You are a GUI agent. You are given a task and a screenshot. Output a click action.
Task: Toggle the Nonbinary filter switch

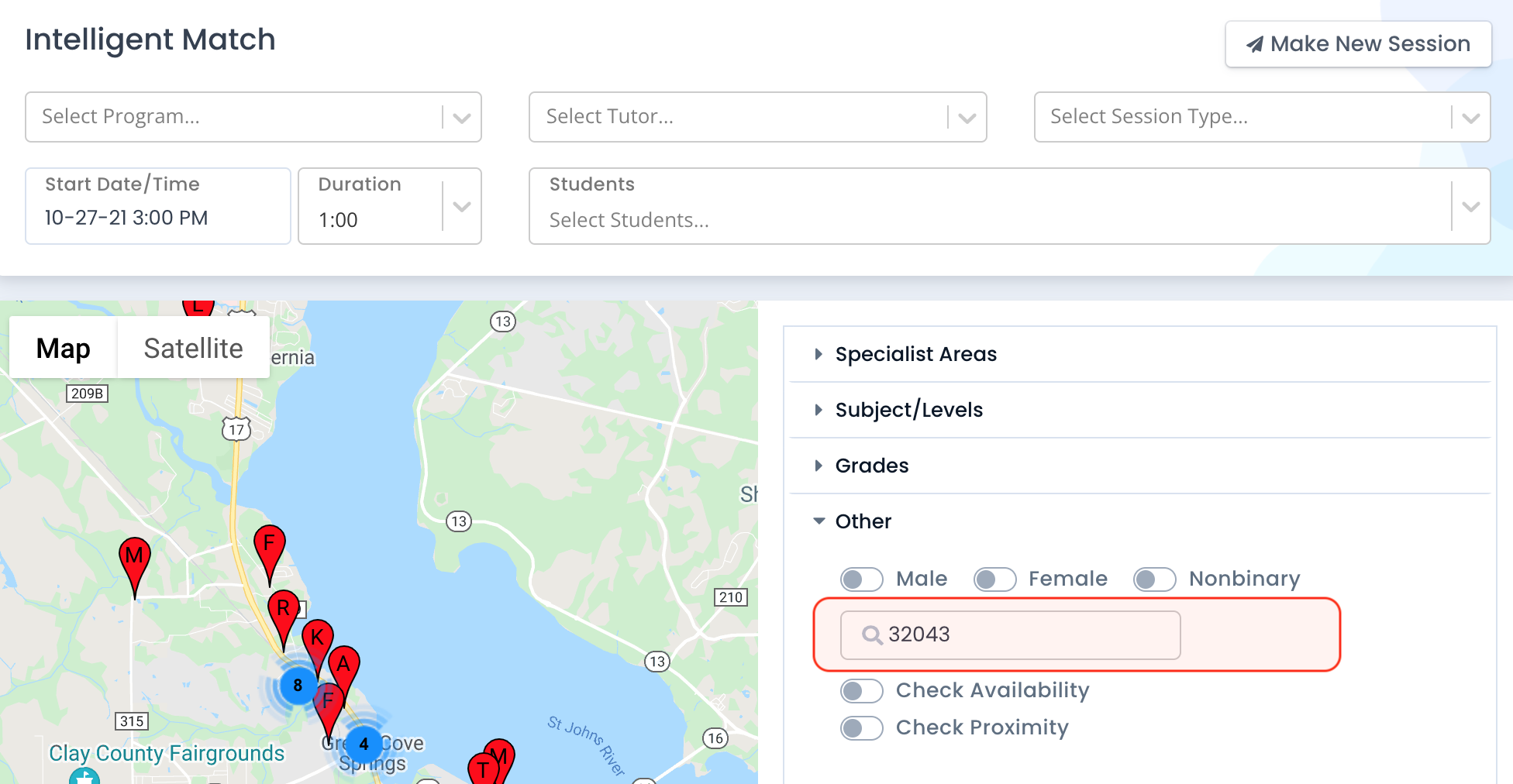pyautogui.click(x=1154, y=579)
